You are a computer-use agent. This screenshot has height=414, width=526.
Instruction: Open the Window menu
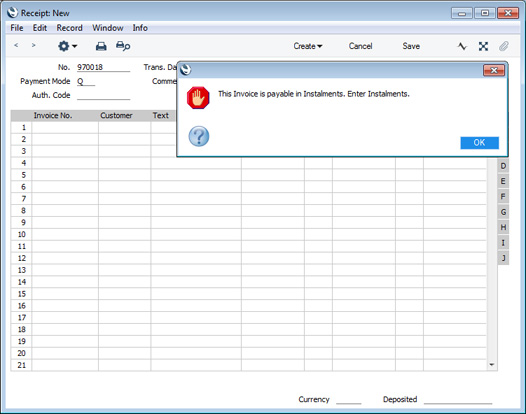[108, 28]
